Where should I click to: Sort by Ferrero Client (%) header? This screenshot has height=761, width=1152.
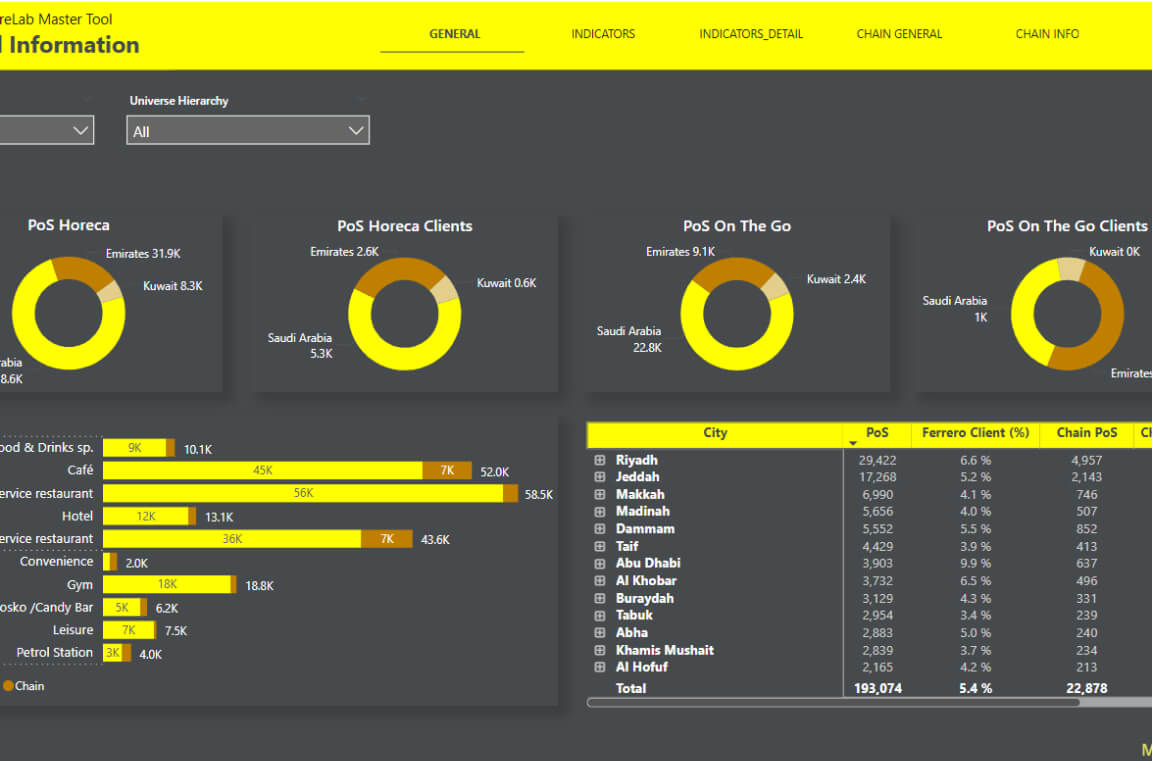(x=976, y=433)
